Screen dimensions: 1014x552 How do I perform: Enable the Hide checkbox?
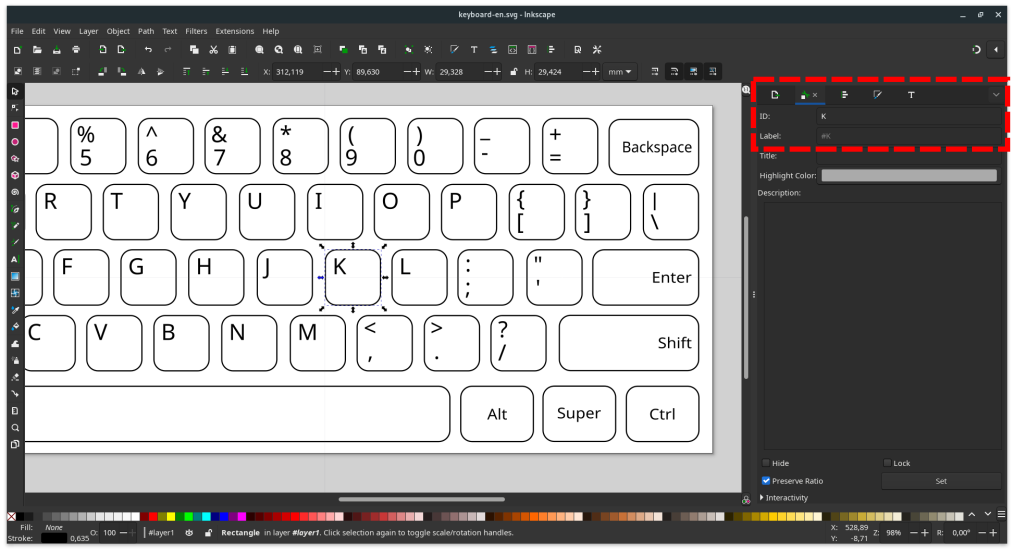(766, 463)
